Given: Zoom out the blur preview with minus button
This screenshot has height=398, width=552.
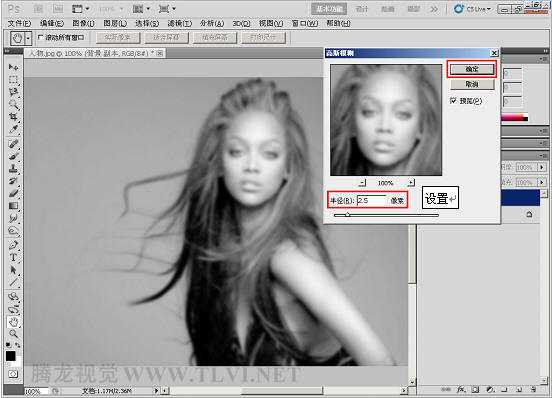Looking at the screenshot, I should pyautogui.click(x=362, y=183).
